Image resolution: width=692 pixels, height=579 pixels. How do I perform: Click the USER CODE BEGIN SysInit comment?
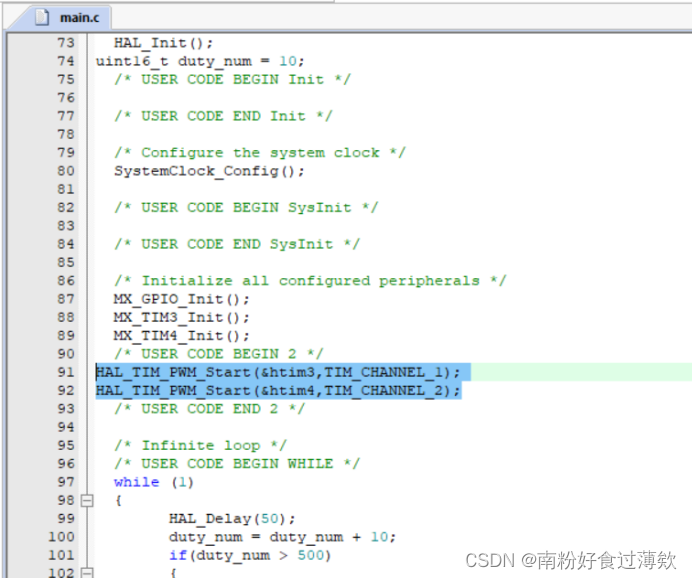(246, 208)
